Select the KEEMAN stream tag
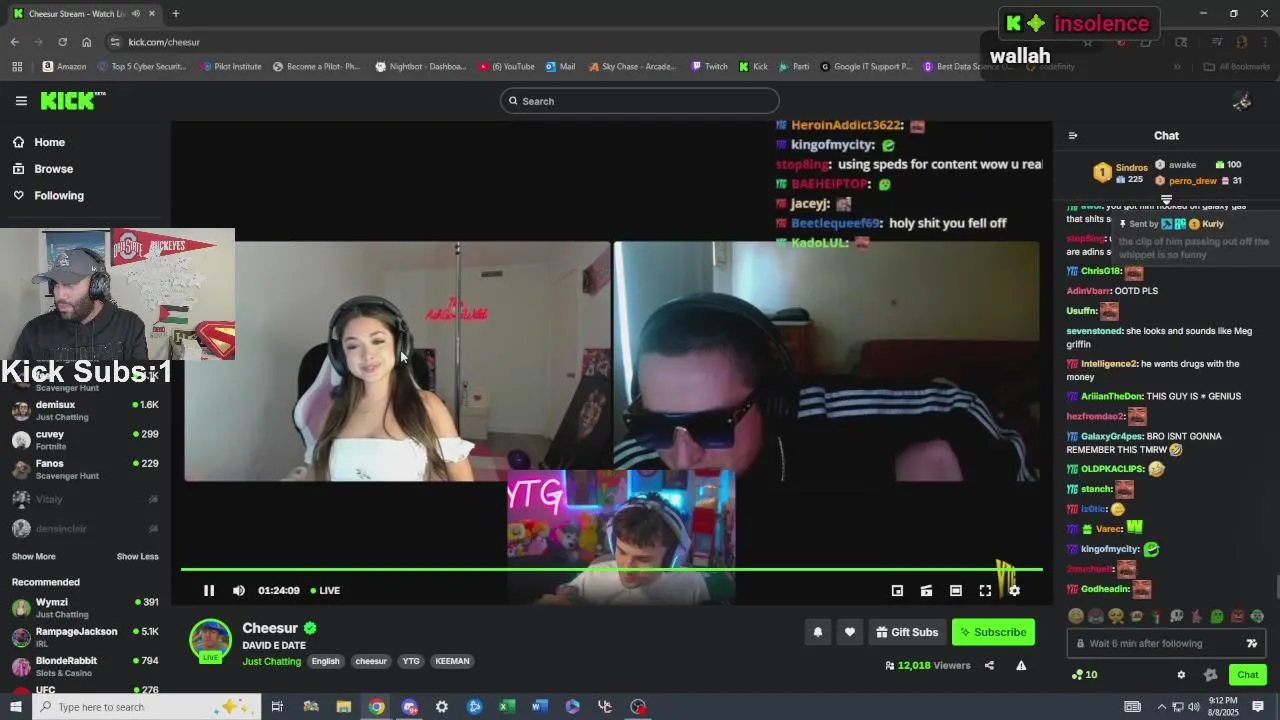Screen dimensions: 1280x720 pos(452,661)
